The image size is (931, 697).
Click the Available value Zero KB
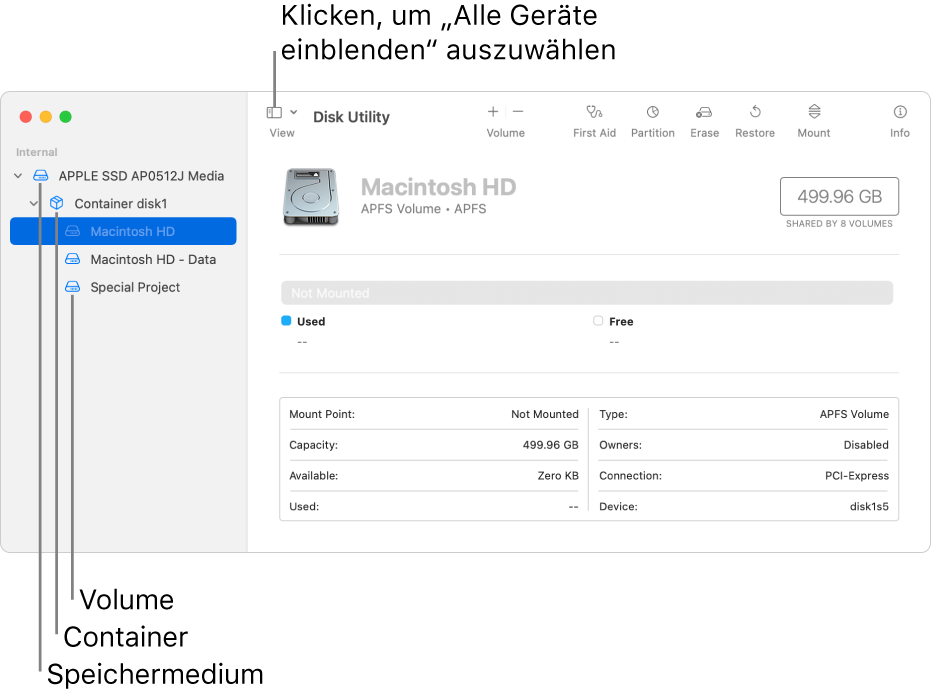coord(558,476)
